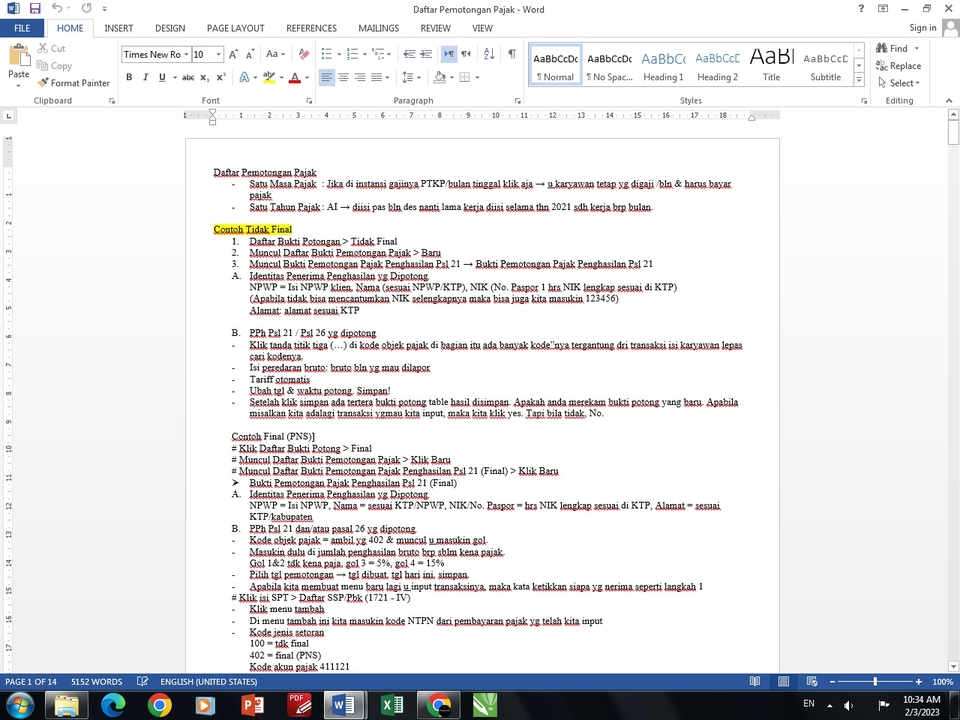Image resolution: width=960 pixels, height=720 pixels.
Task: Center align the text
Action: point(343,77)
